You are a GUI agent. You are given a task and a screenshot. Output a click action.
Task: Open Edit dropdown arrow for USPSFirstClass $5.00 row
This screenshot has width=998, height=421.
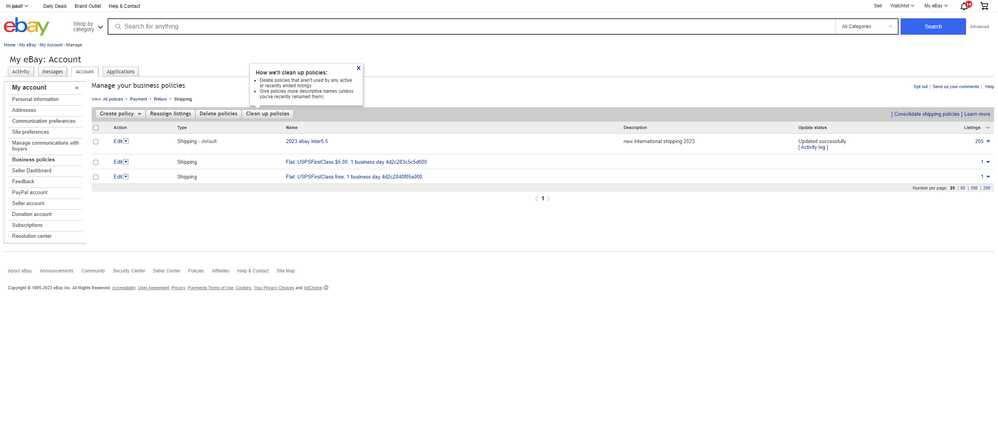(x=126, y=162)
